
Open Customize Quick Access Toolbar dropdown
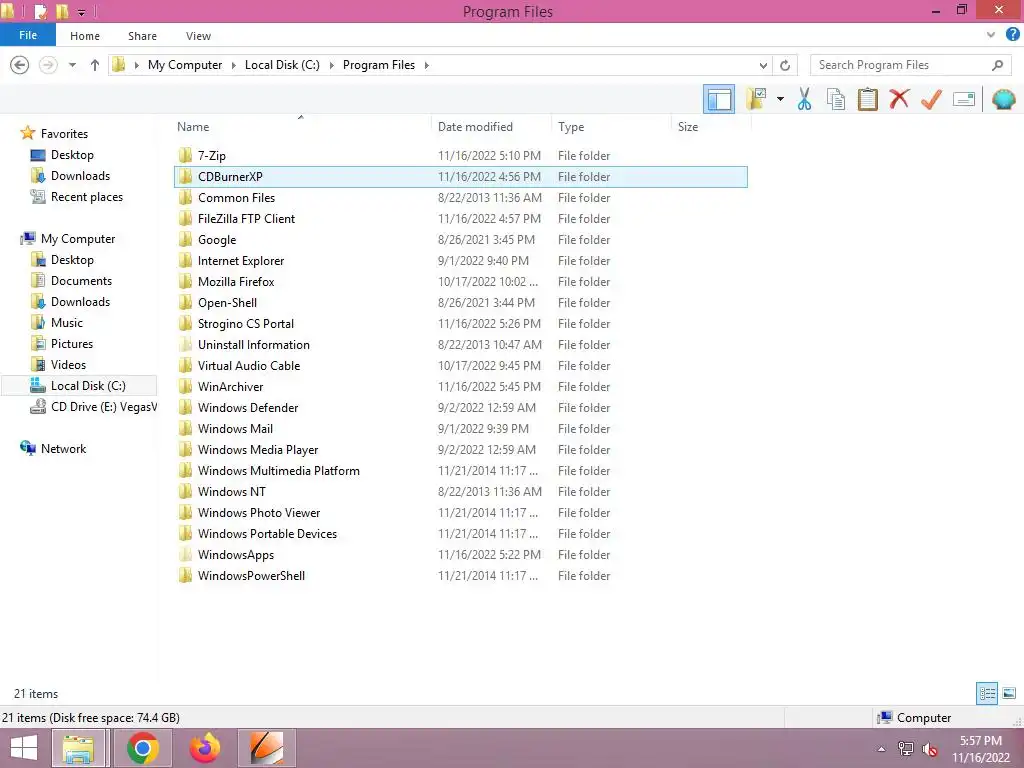coord(82,12)
